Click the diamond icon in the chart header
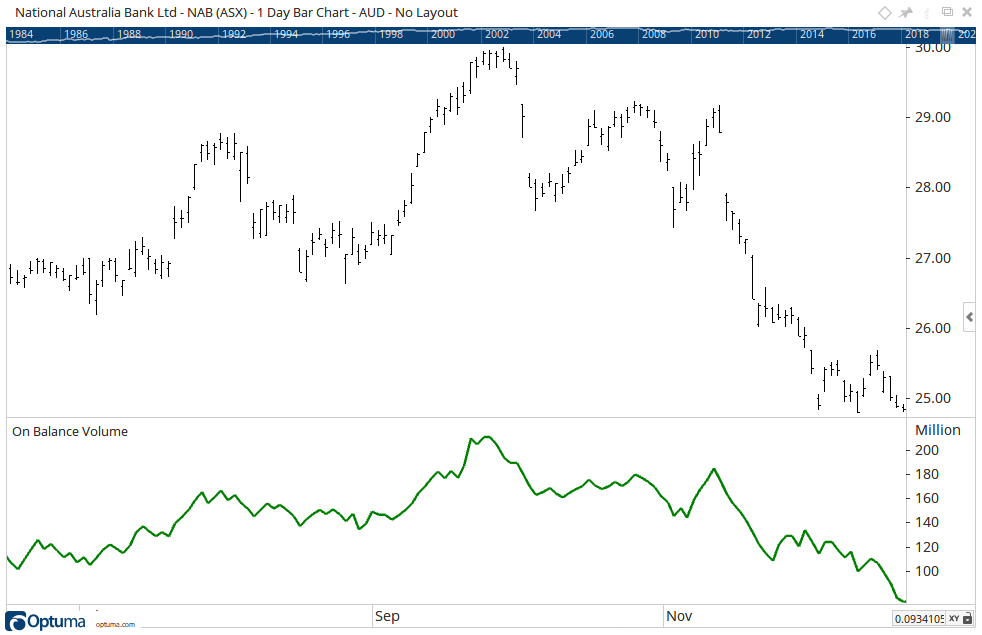 [x=884, y=13]
